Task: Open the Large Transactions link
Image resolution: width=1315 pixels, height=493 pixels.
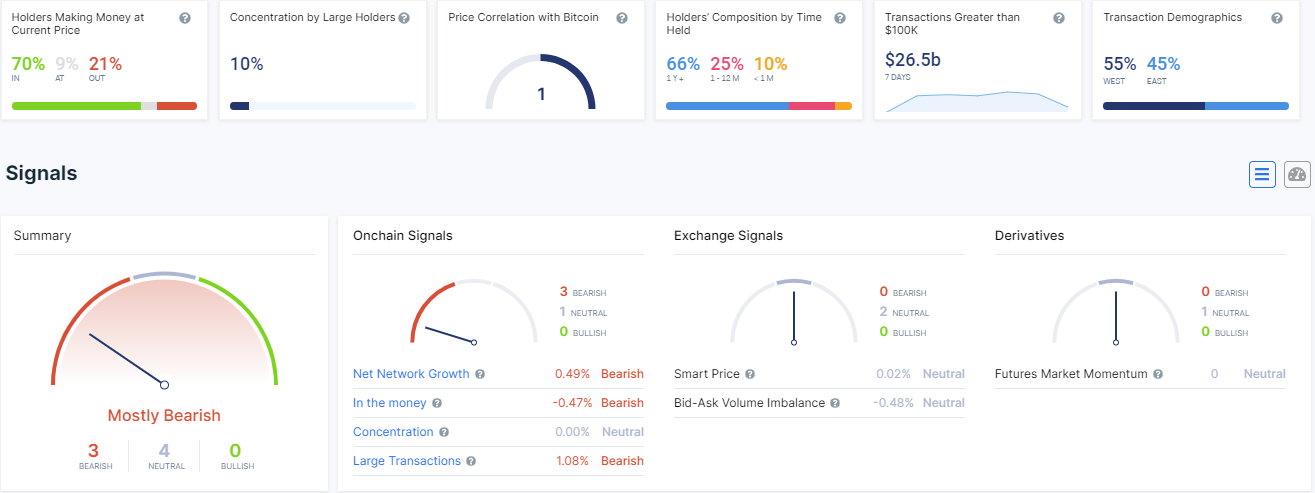Action: tap(407, 461)
